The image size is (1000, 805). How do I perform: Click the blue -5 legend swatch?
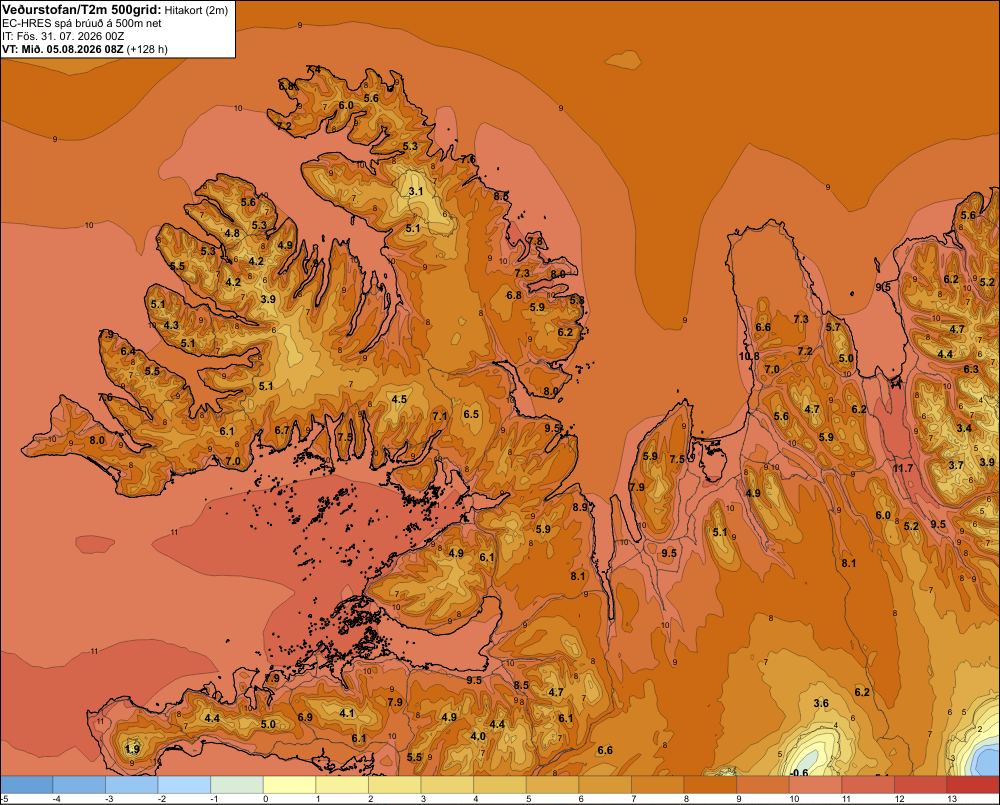(26, 785)
